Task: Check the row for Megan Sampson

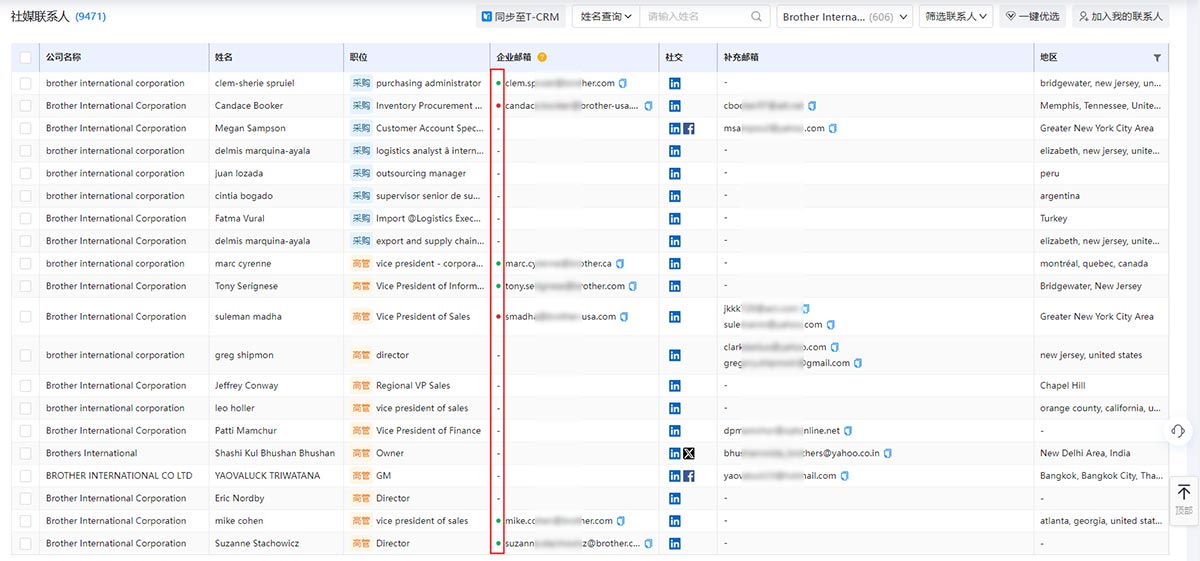Action: coord(25,128)
